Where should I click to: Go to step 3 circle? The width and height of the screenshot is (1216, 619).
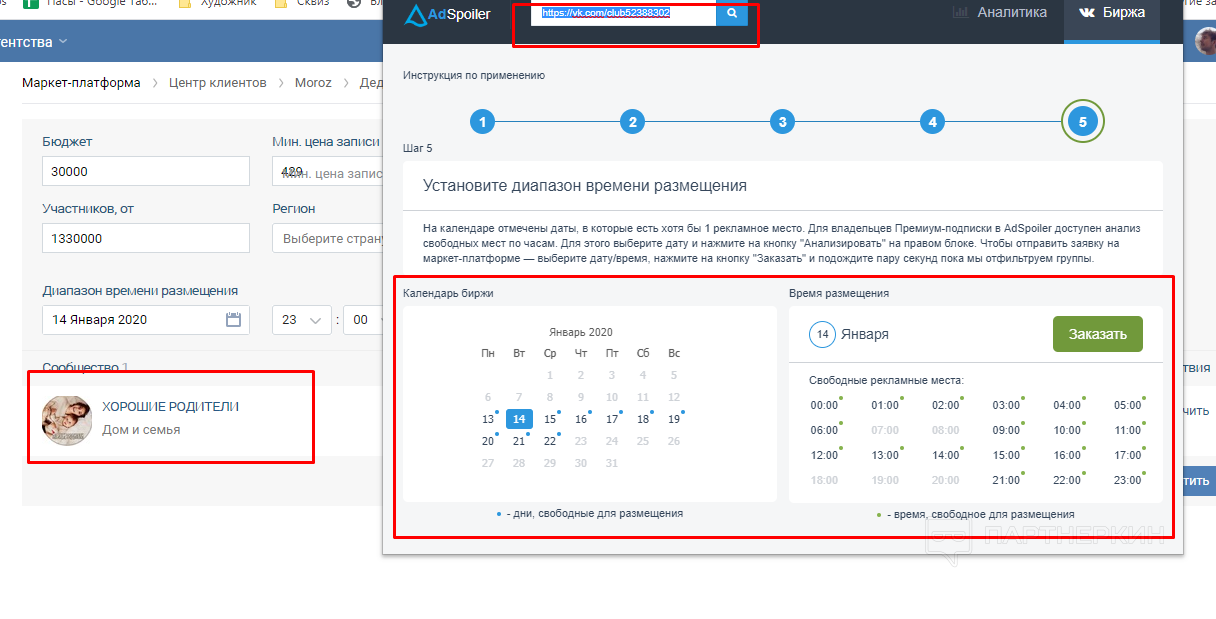coord(782,122)
